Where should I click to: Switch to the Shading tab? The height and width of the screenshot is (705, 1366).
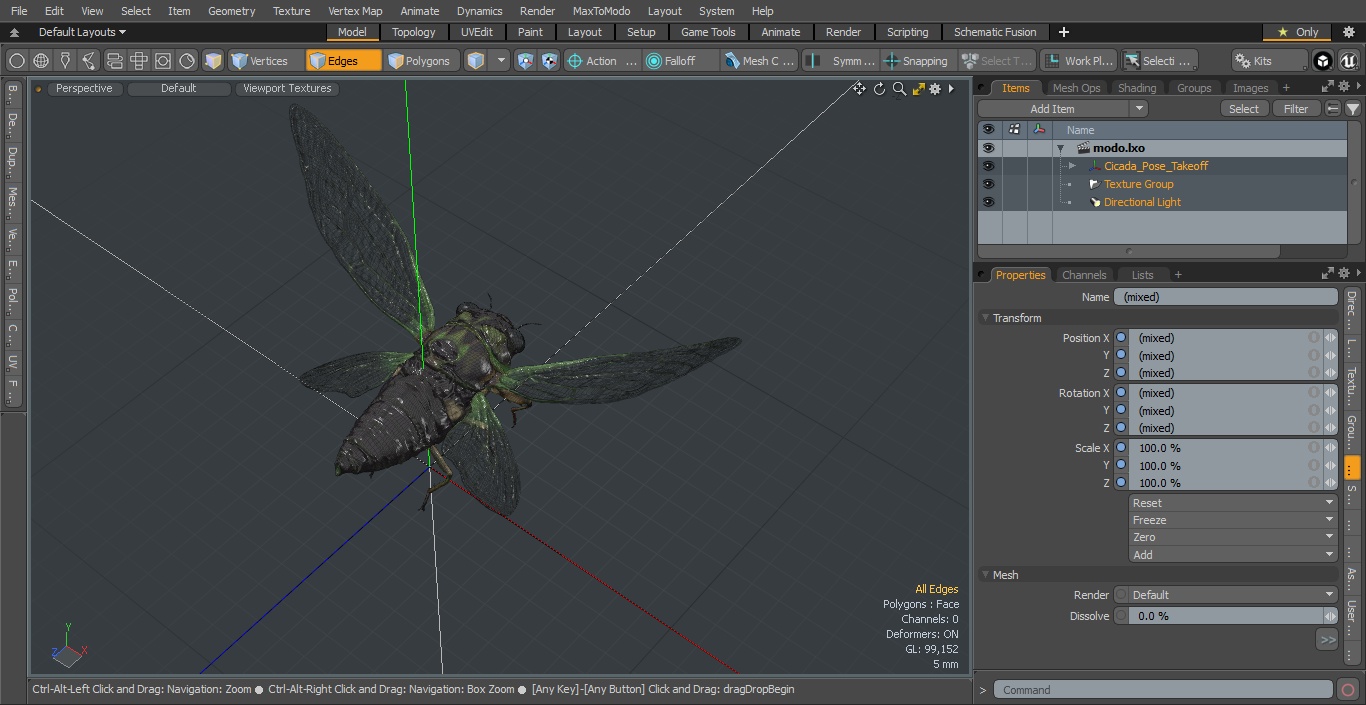pyautogui.click(x=1137, y=88)
